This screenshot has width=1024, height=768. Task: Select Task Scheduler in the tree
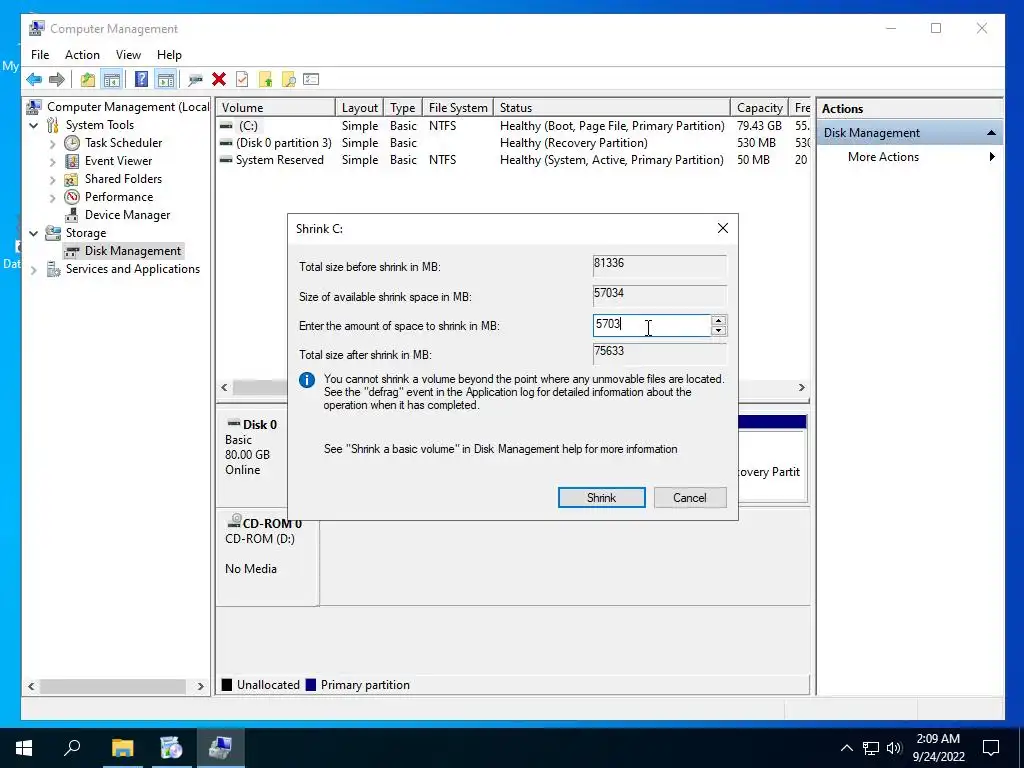(x=123, y=142)
